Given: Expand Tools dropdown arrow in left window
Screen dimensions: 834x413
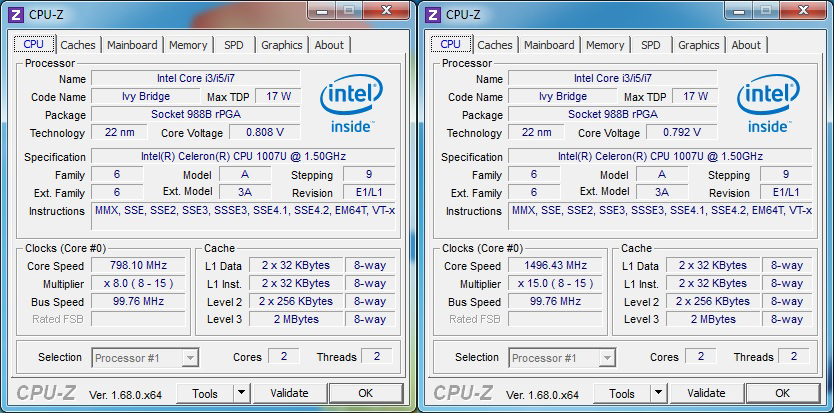Looking at the screenshot, I should point(241,394).
